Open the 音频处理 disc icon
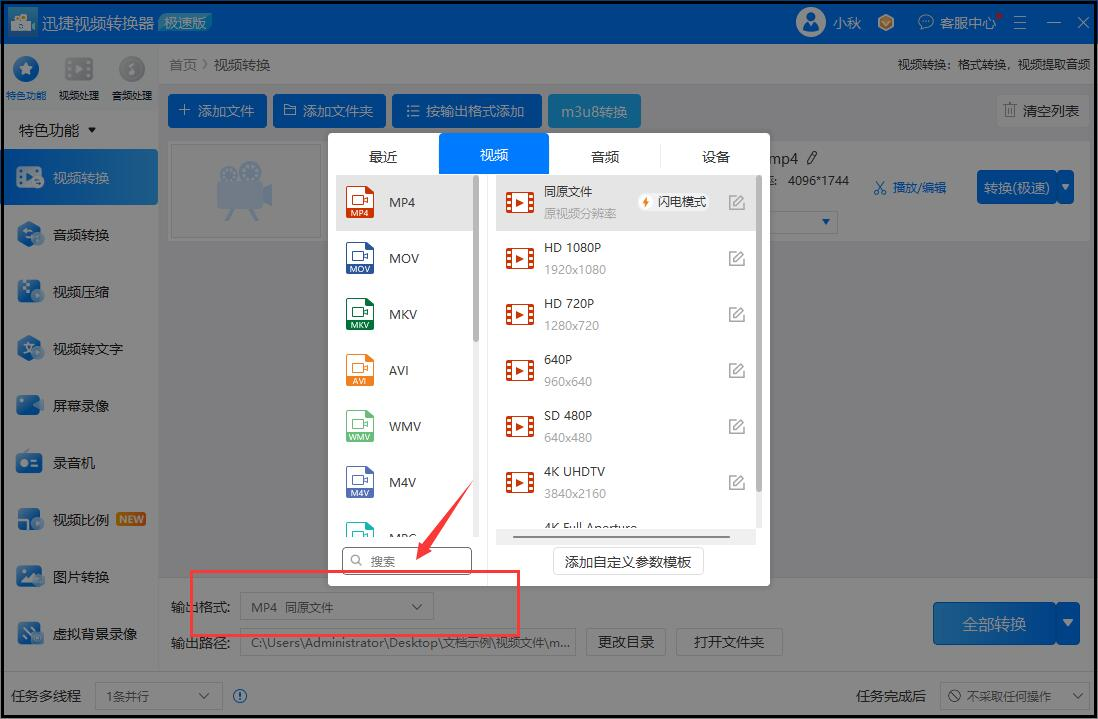This screenshot has width=1098, height=719. tap(132, 69)
